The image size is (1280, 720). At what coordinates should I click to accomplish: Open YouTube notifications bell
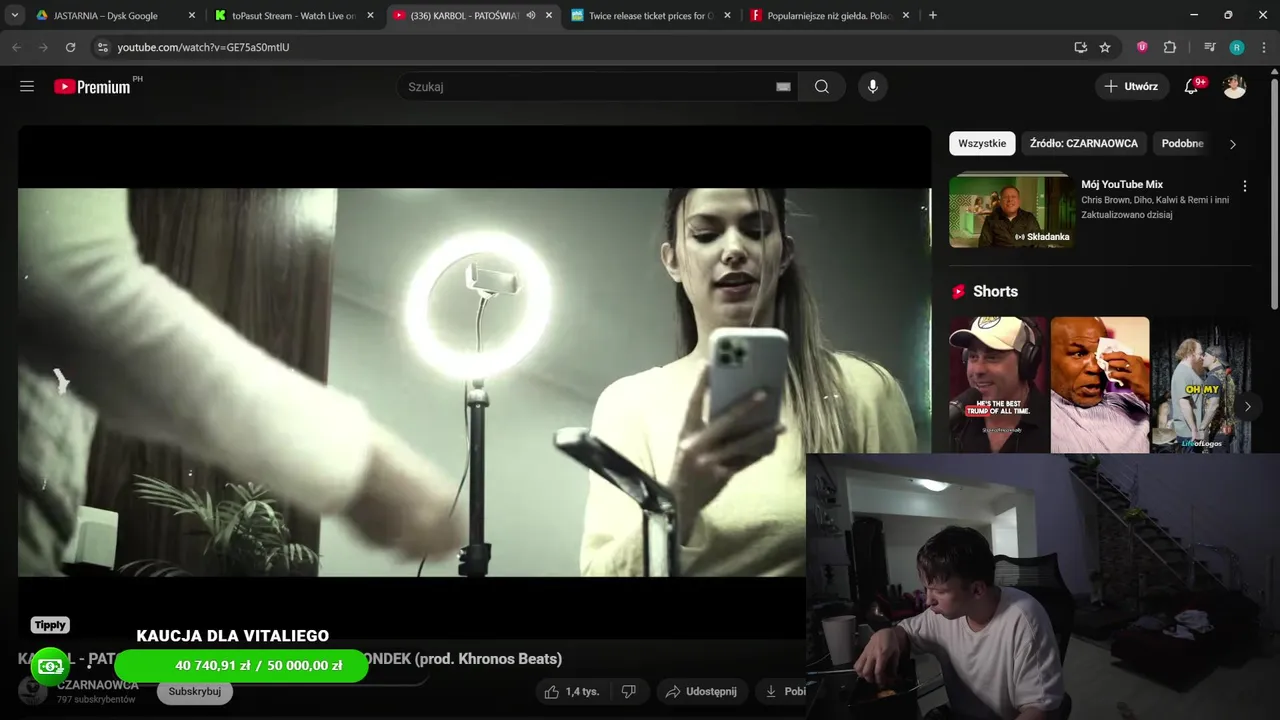point(1191,87)
